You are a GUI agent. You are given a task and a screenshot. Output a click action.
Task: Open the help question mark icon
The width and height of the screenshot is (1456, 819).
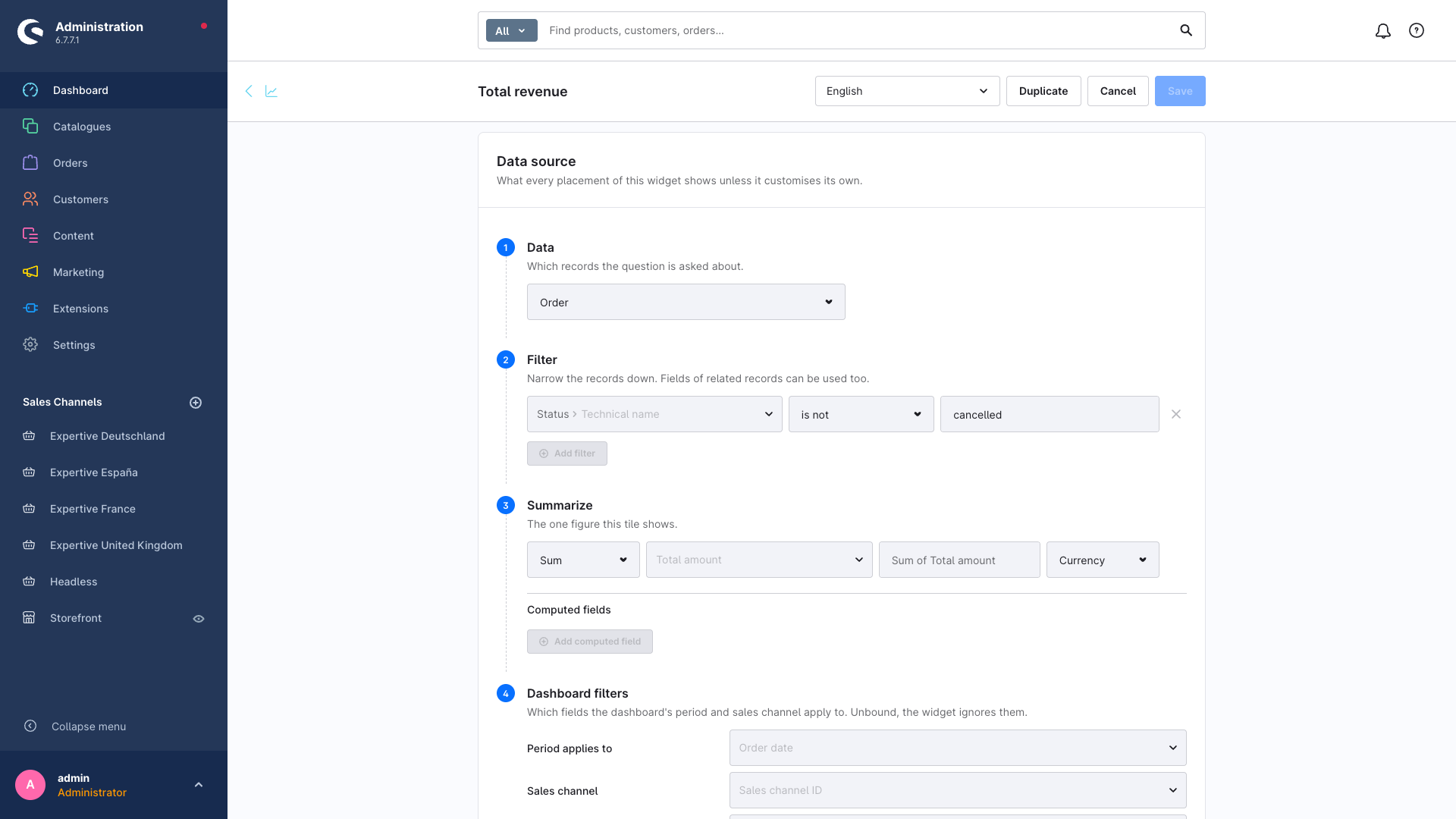pos(1417,30)
